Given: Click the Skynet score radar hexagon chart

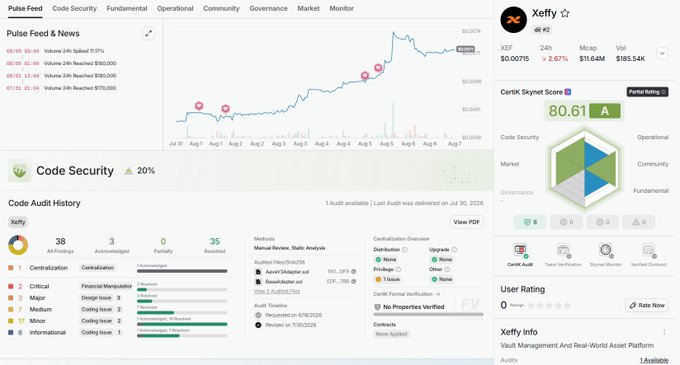Looking at the screenshot, I should (x=585, y=168).
